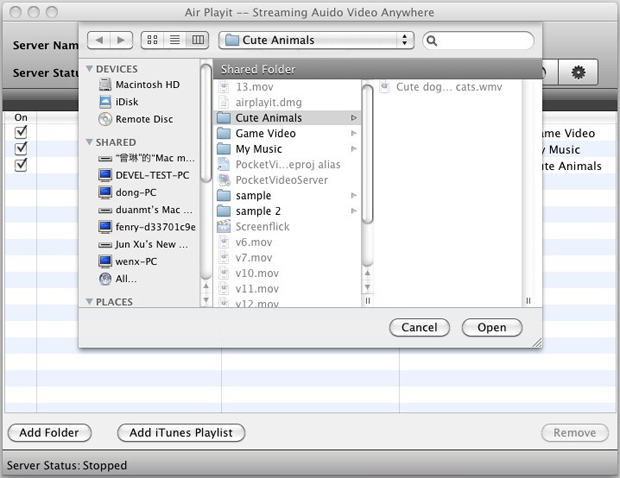The height and width of the screenshot is (478, 620).
Task: Click Add iTunes Playlist button
Action: (x=181, y=433)
